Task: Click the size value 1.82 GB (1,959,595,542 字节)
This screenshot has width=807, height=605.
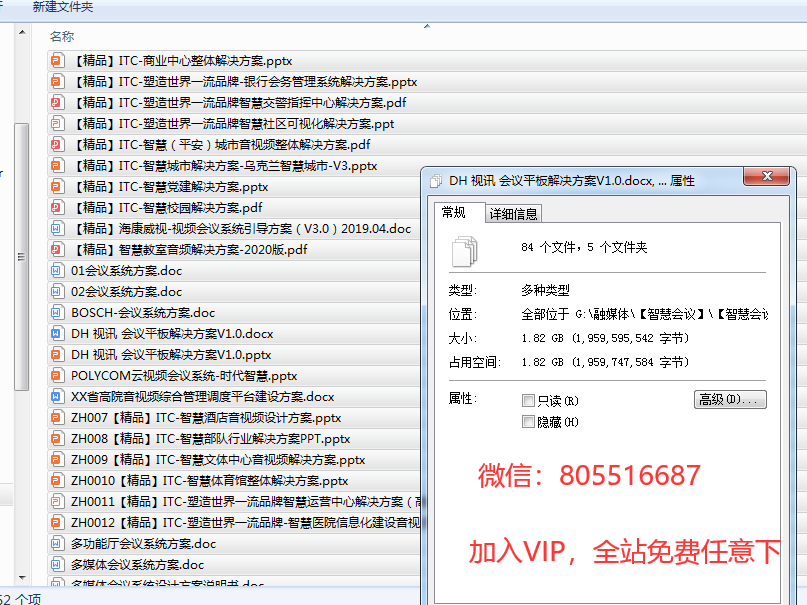Action: pyautogui.click(x=605, y=338)
